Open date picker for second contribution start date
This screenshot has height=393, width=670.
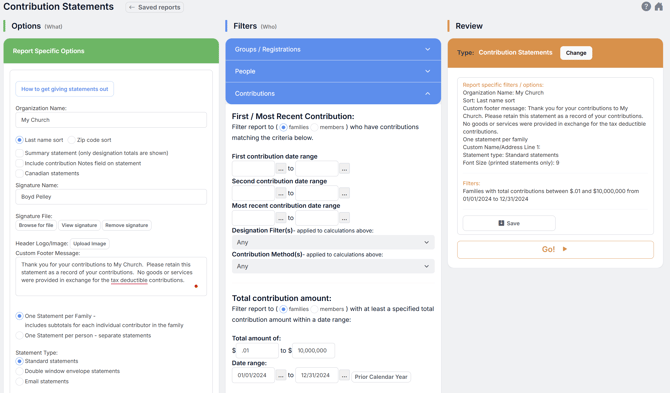(x=280, y=194)
